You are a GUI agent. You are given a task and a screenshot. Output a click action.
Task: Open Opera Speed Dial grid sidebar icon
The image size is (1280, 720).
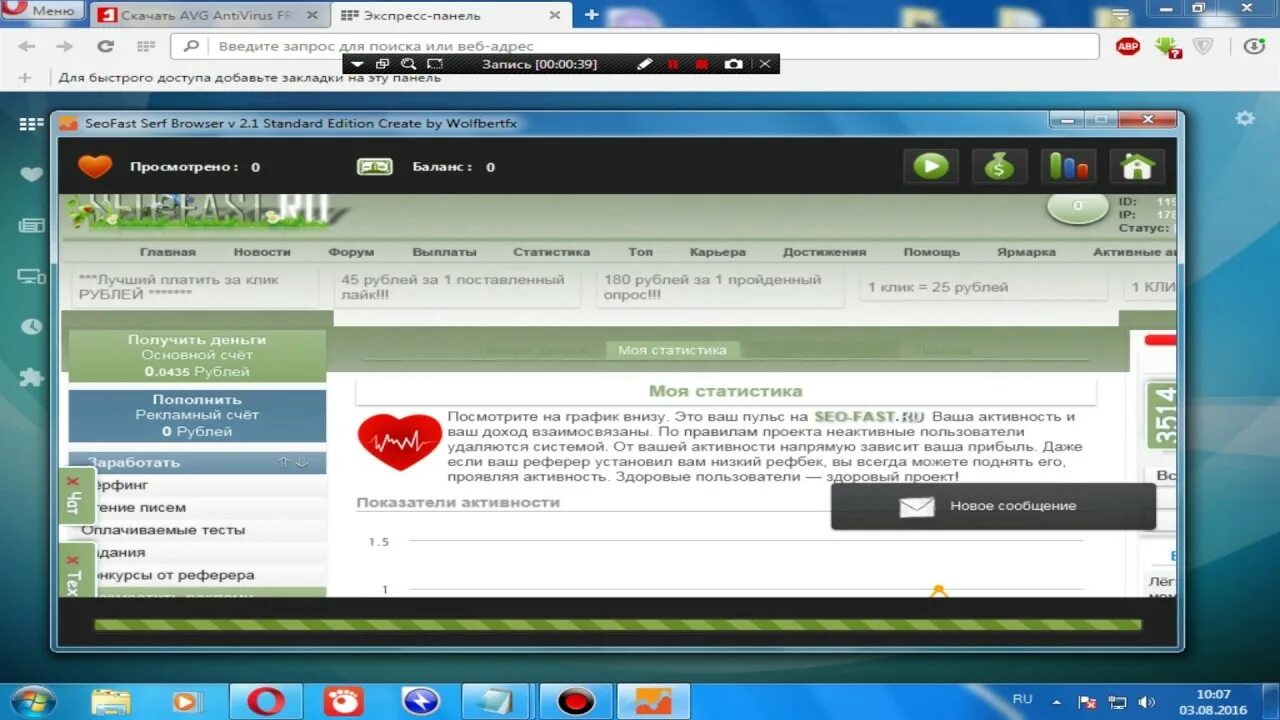point(32,124)
